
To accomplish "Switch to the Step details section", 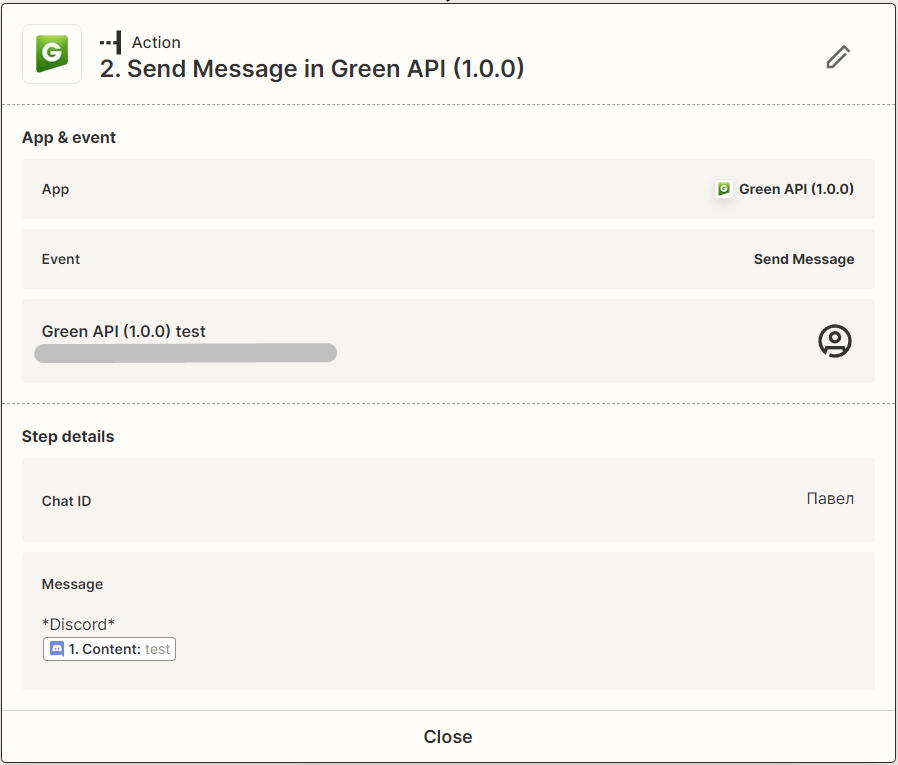I will (67, 436).
